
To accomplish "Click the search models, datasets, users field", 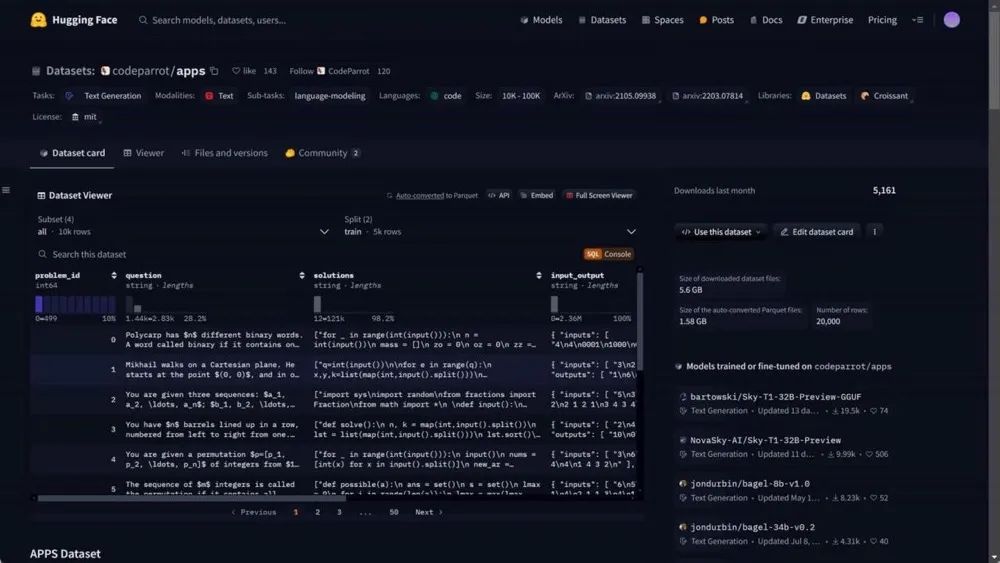I will [x=219, y=20].
